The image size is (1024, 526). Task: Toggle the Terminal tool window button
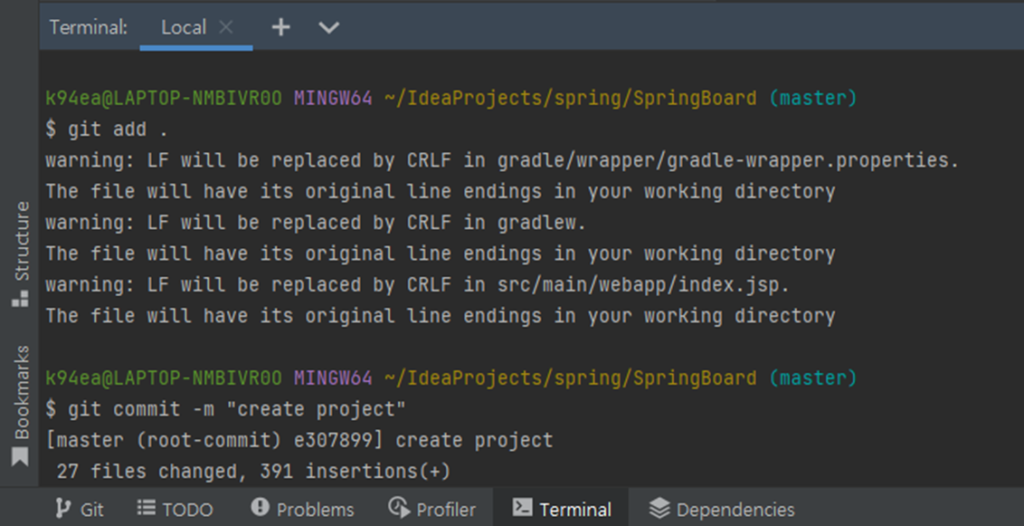click(x=562, y=509)
